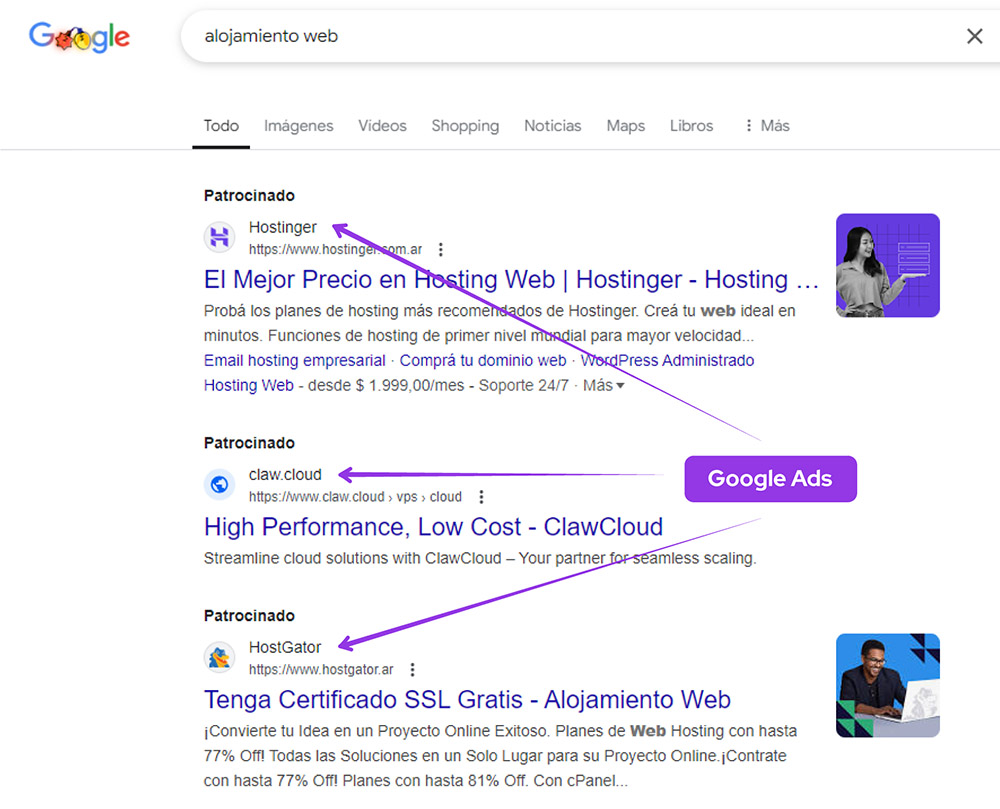The width and height of the screenshot is (1000, 809).
Task: Click the 'Patrocinado' label above HostGator
Action: point(249,615)
